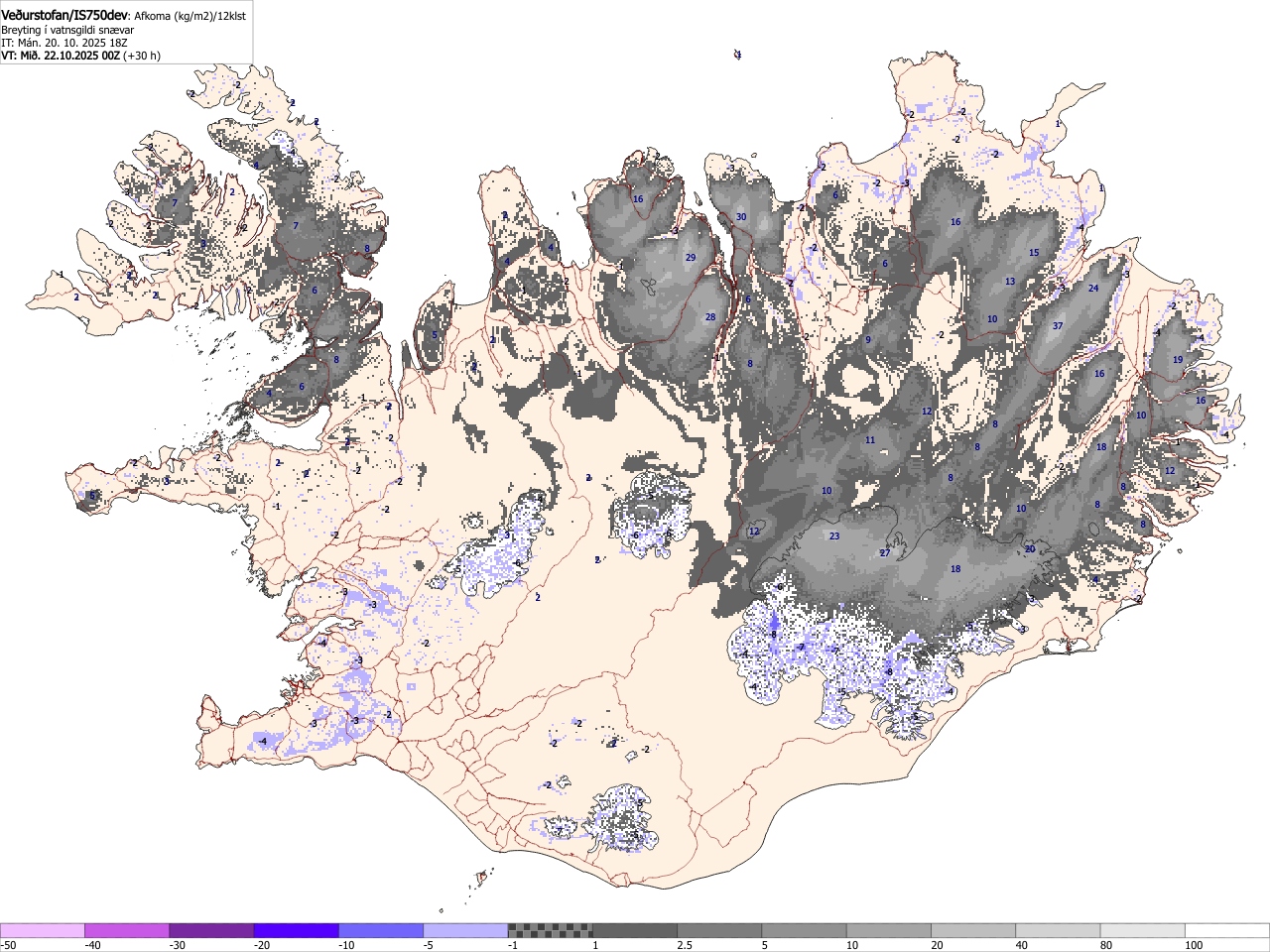Click the legend label "-50"
1270x952 pixels.
(x=9, y=945)
